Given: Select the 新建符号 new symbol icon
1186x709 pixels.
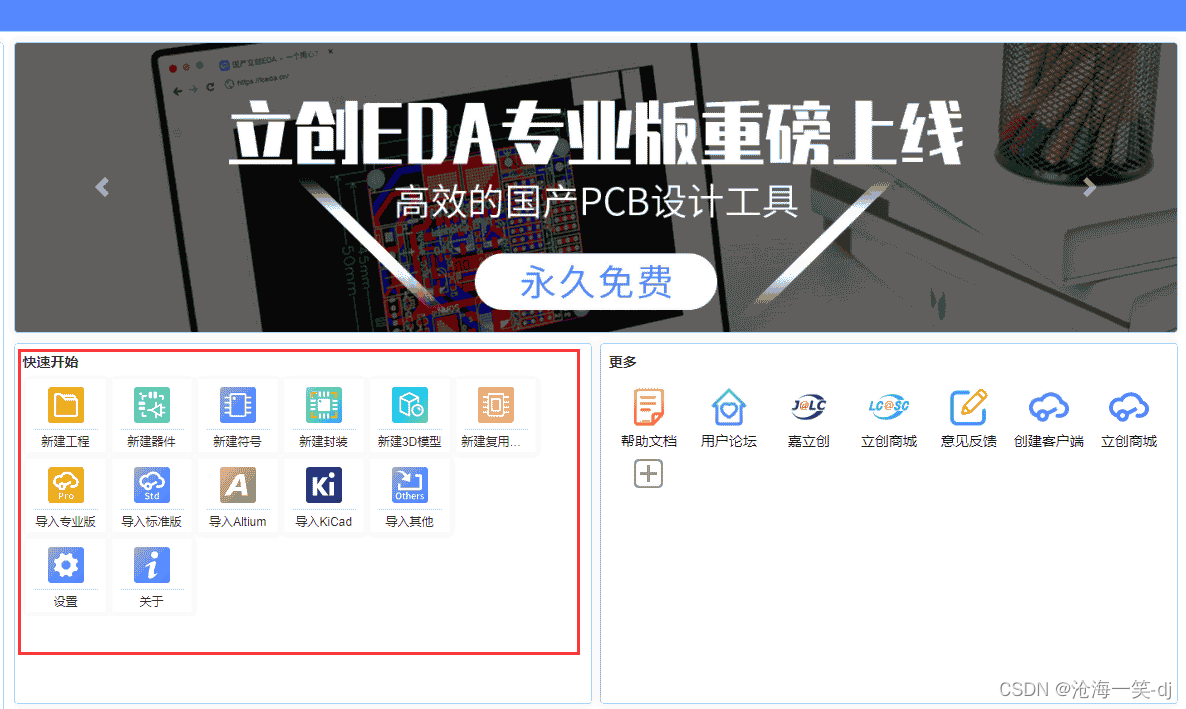Looking at the screenshot, I should [238, 405].
